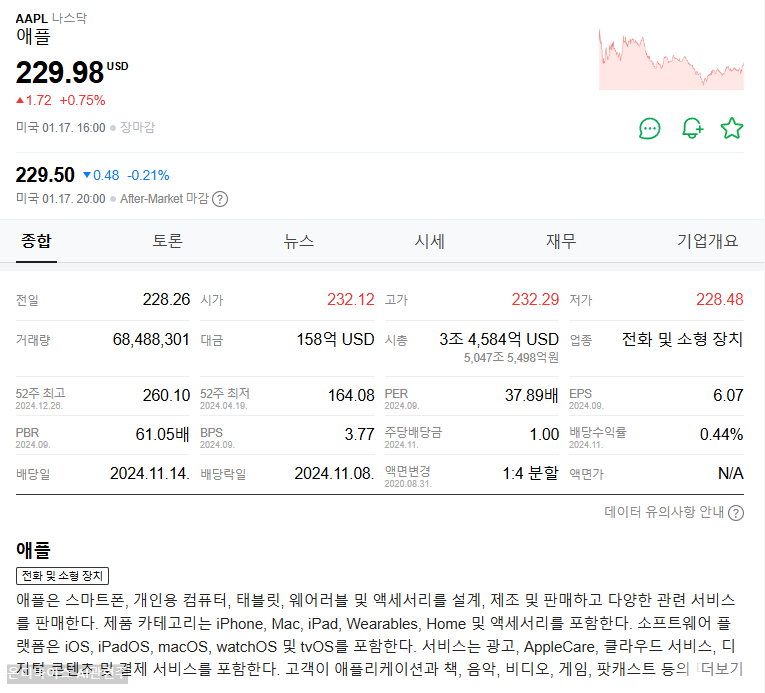Image resolution: width=765 pixels, height=693 pixels.
Task: Click the 전화 및 소형 장치 category tag
Action: [62, 576]
